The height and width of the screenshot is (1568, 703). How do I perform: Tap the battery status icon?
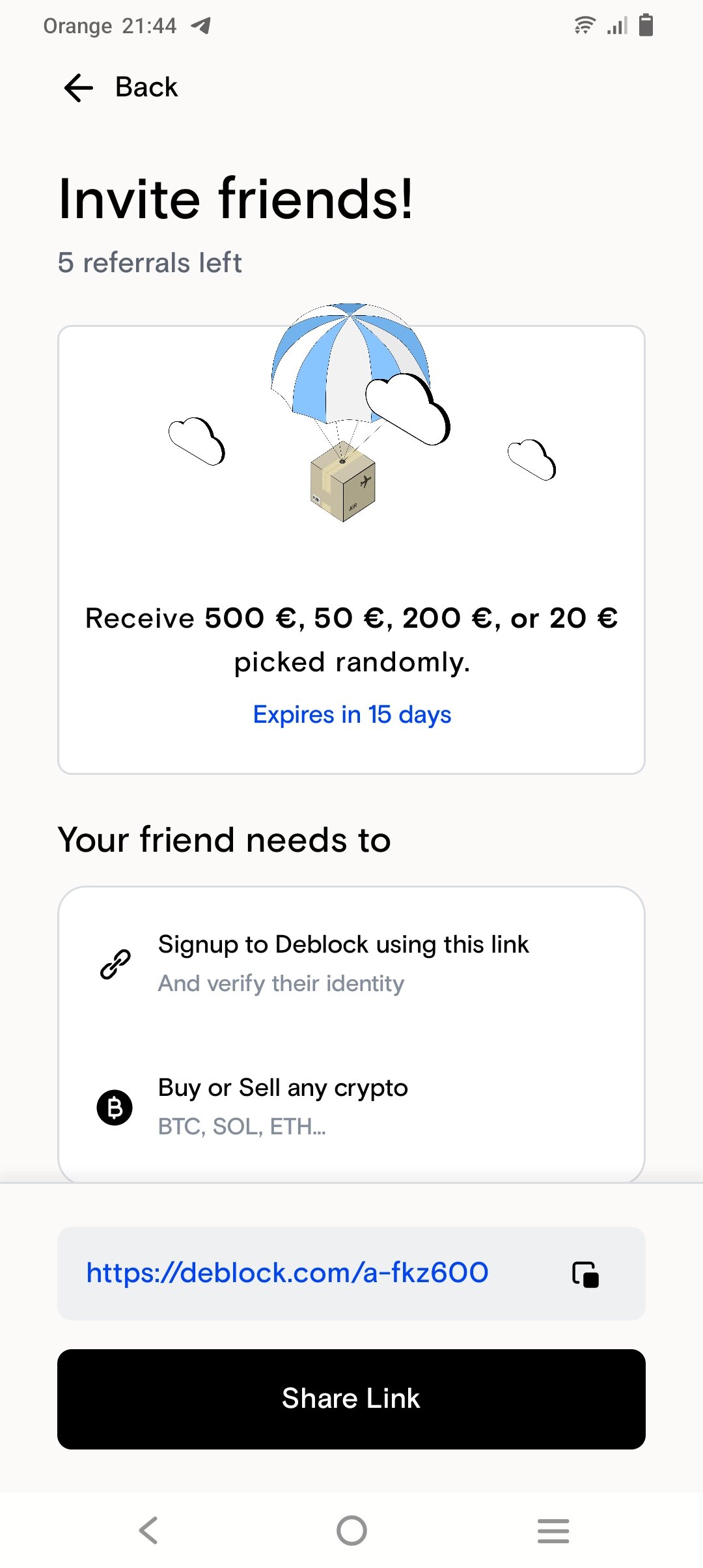click(x=646, y=25)
